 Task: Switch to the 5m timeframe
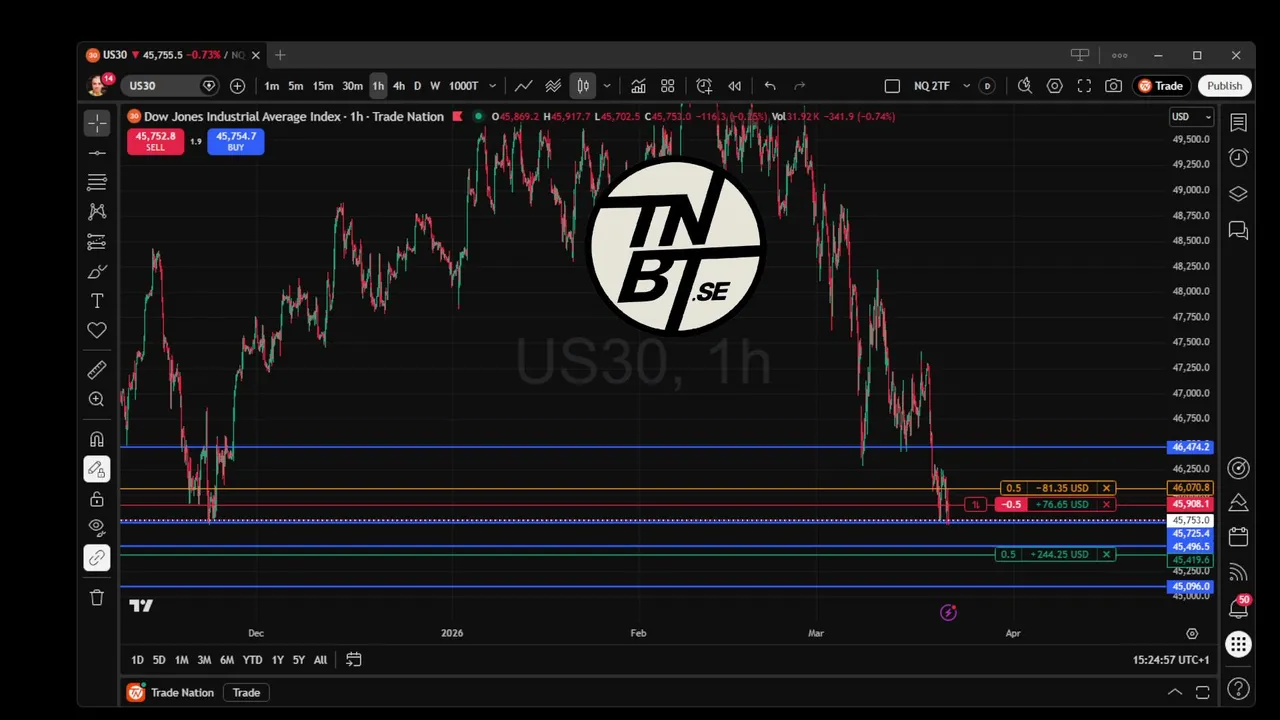(296, 86)
